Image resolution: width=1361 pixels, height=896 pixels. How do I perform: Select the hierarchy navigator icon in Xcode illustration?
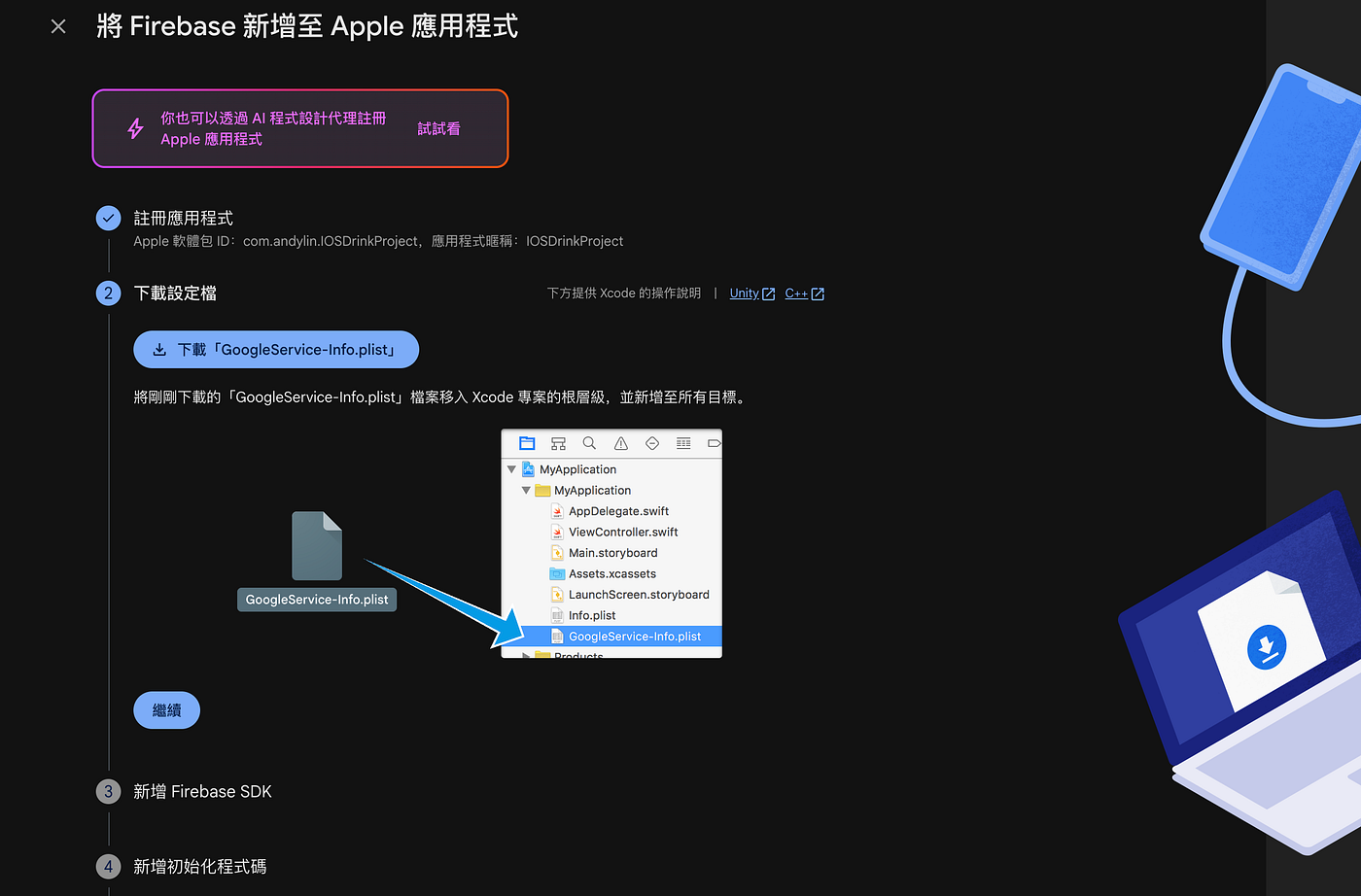(x=558, y=443)
